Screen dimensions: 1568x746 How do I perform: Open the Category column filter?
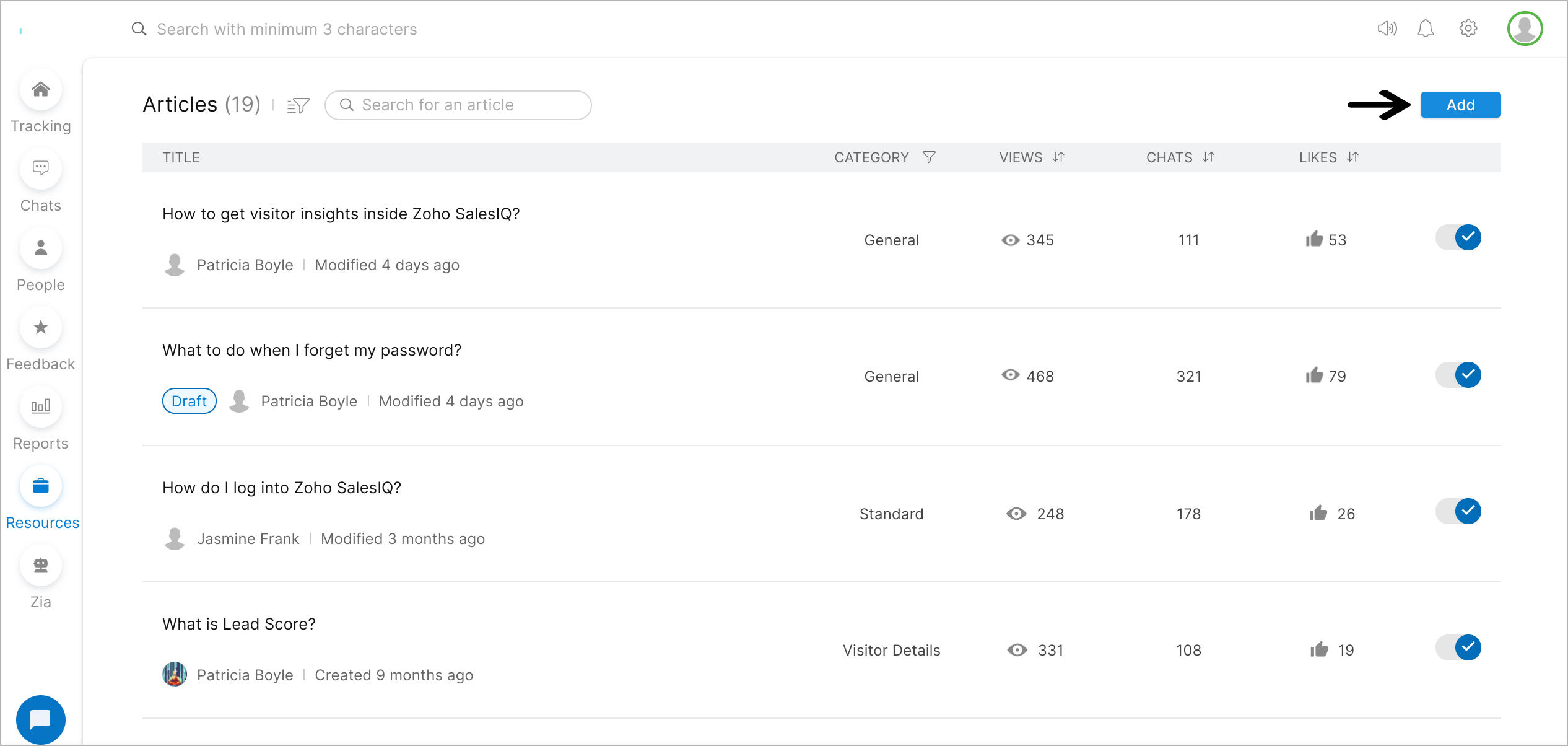[x=929, y=157]
